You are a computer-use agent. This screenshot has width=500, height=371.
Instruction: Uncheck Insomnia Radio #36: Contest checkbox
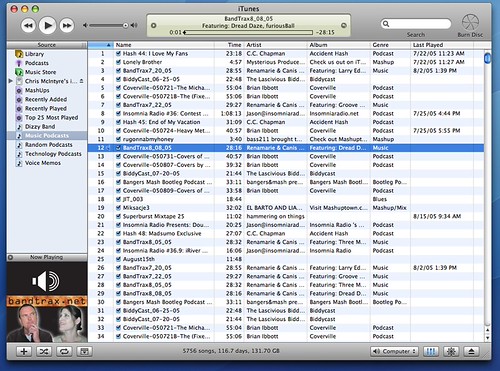[118, 113]
